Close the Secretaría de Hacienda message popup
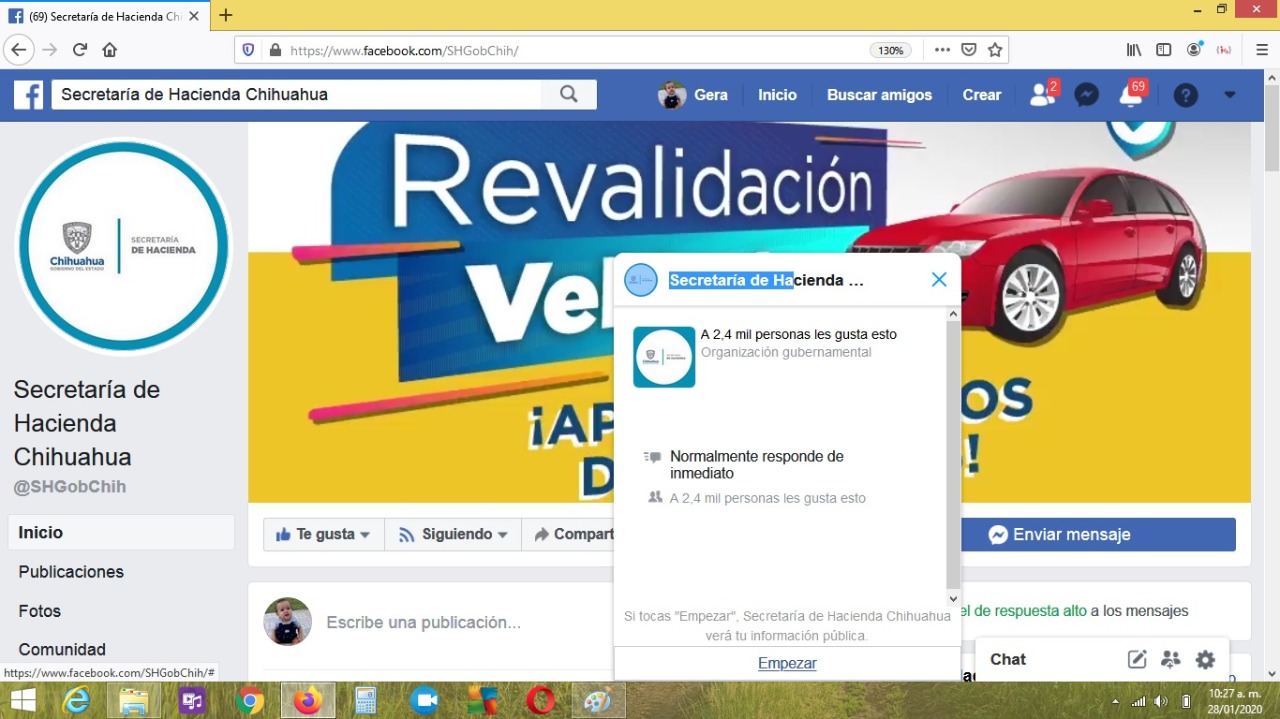The height and width of the screenshot is (719, 1280). (x=939, y=280)
